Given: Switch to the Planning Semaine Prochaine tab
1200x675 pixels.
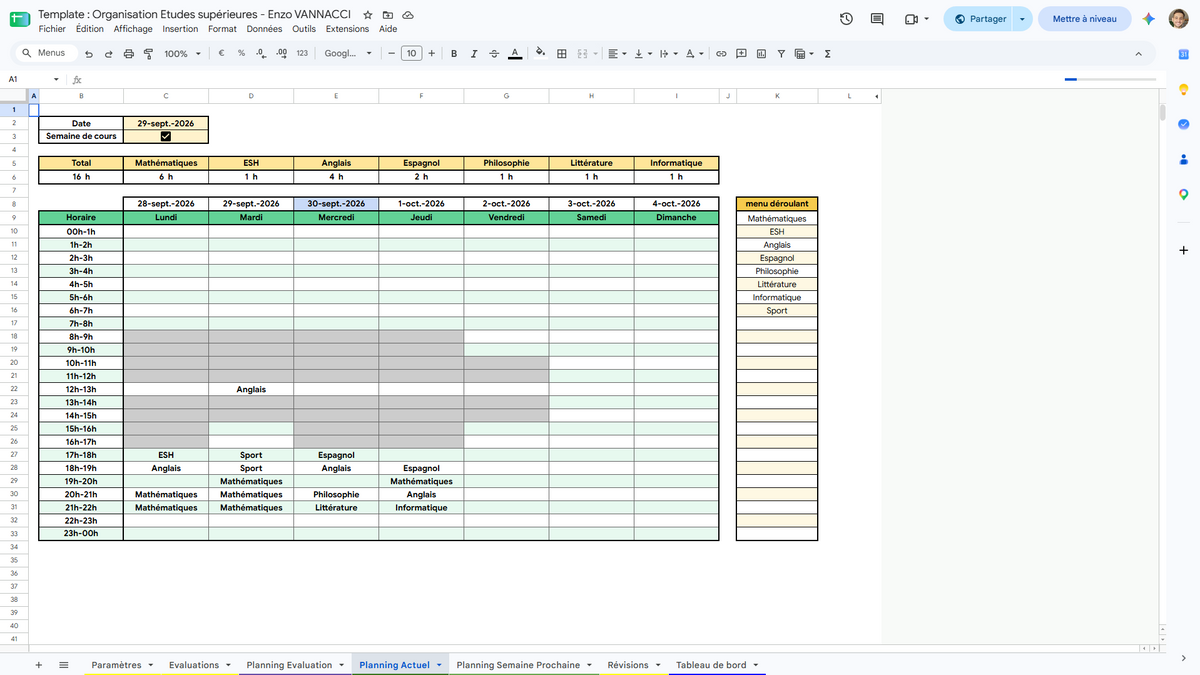Looking at the screenshot, I should (518, 665).
